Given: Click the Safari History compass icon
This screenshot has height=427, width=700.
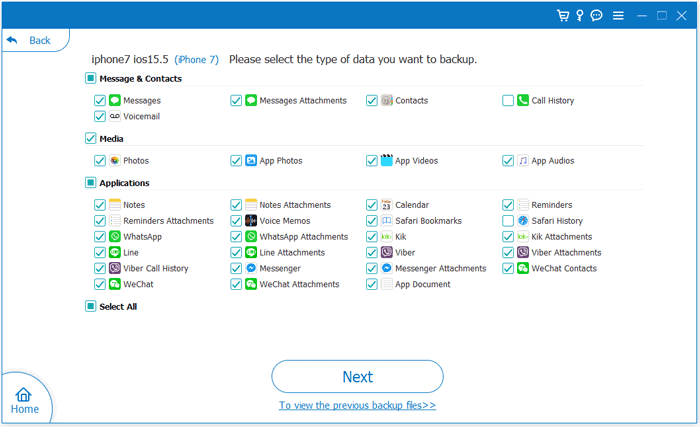Looking at the screenshot, I should (x=523, y=221).
